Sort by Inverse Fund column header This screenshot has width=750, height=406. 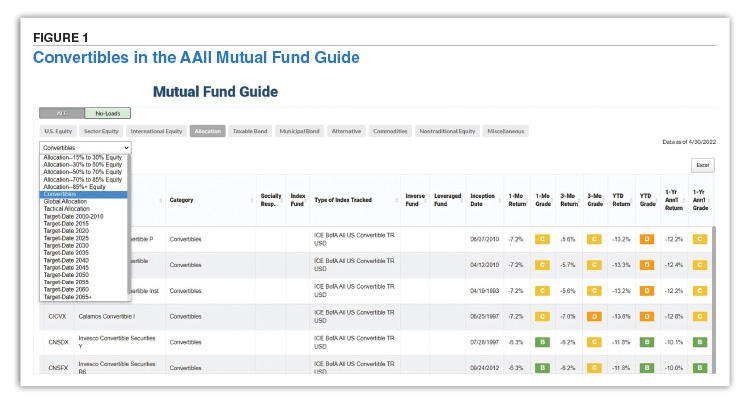coord(415,200)
